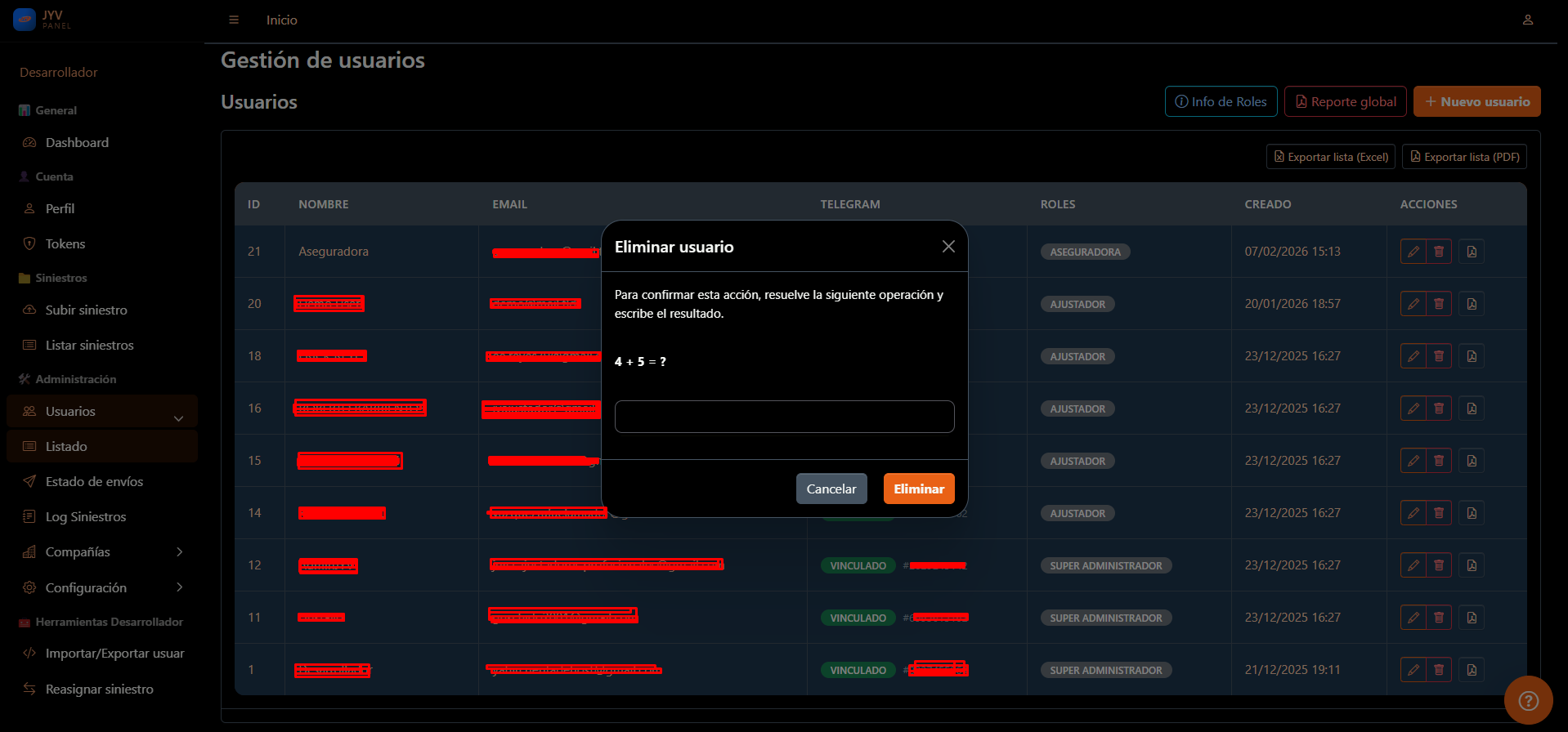Screen dimensions: 1568x732
Task: Go to Listar siniestros in sidebar
Action: click(x=89, y=346)
